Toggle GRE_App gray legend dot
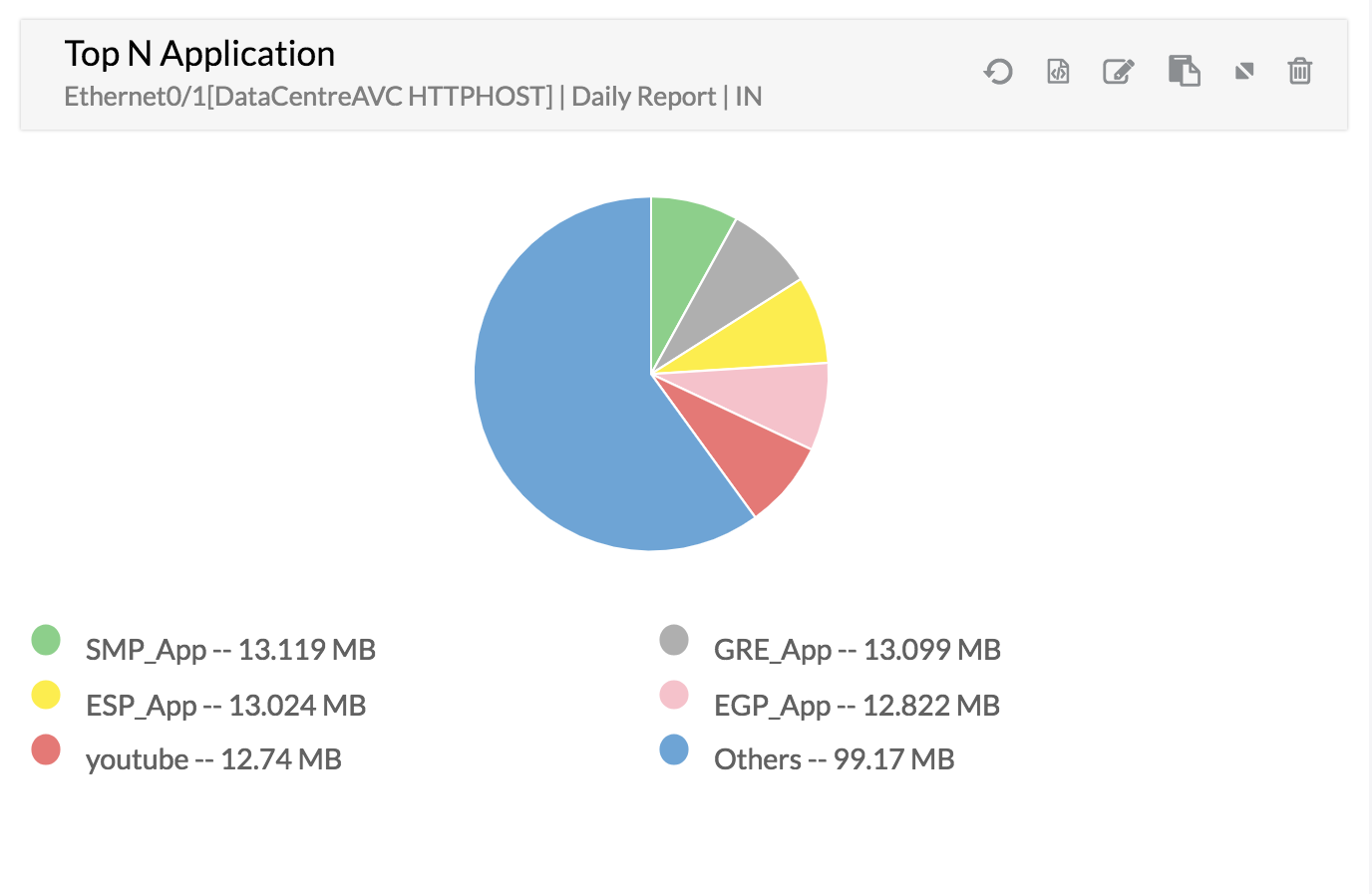Image resolution: width=1372 pixels, height=894 pixels. click(x=674, y=640)
